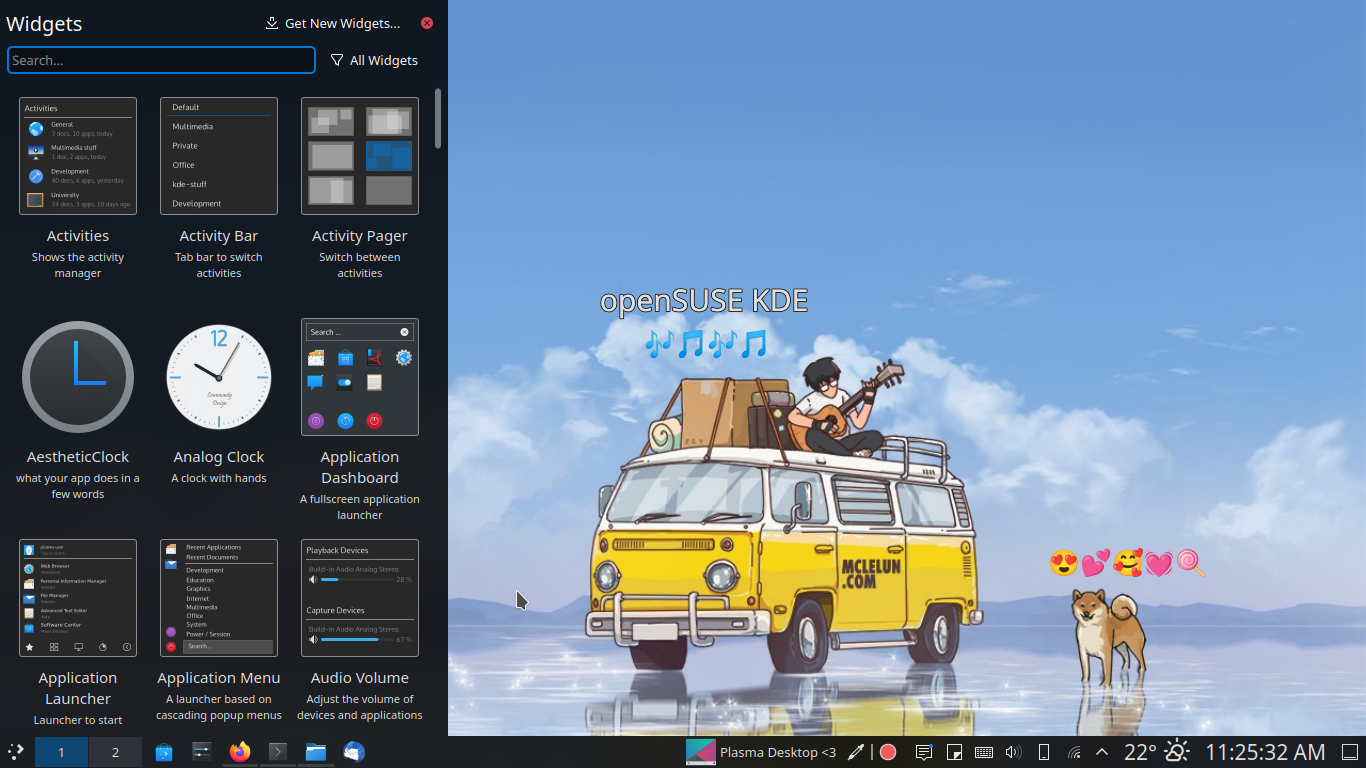Open the notifications tray icon
This screenshot has height=768, width=1366.
click(x=924, y=752)
